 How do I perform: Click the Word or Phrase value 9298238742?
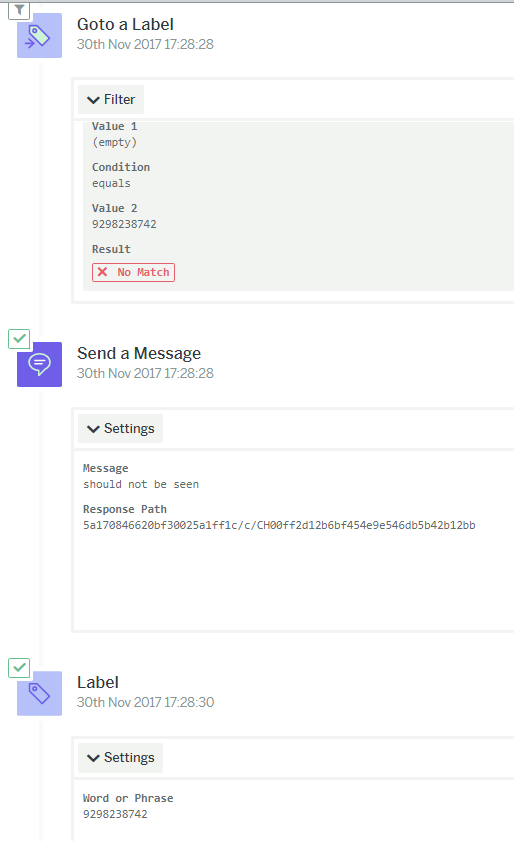coord(115,814)
